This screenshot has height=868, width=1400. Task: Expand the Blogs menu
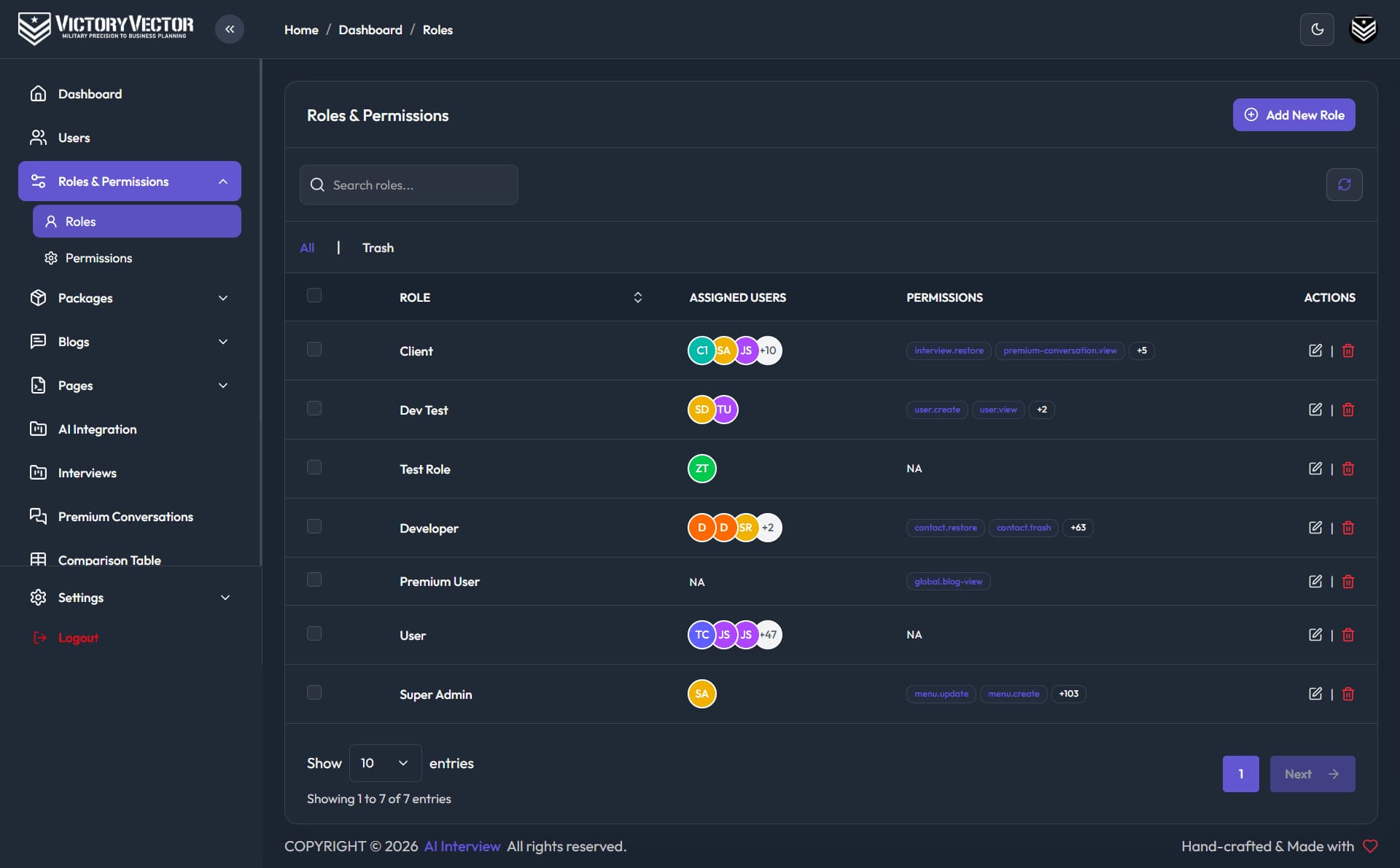click(x=130, y=342)
